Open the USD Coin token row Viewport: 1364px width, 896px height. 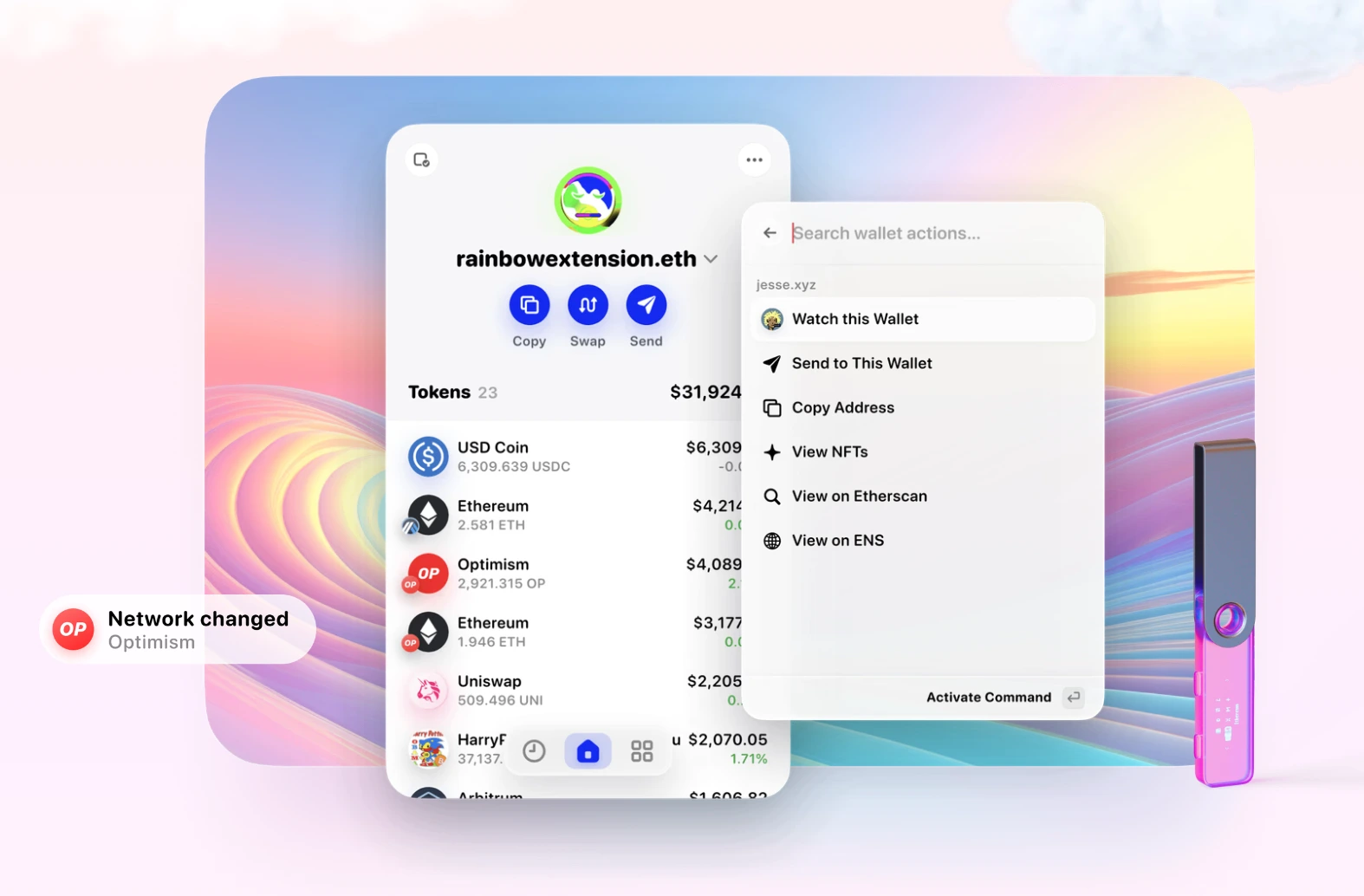(x=575, y=457)
